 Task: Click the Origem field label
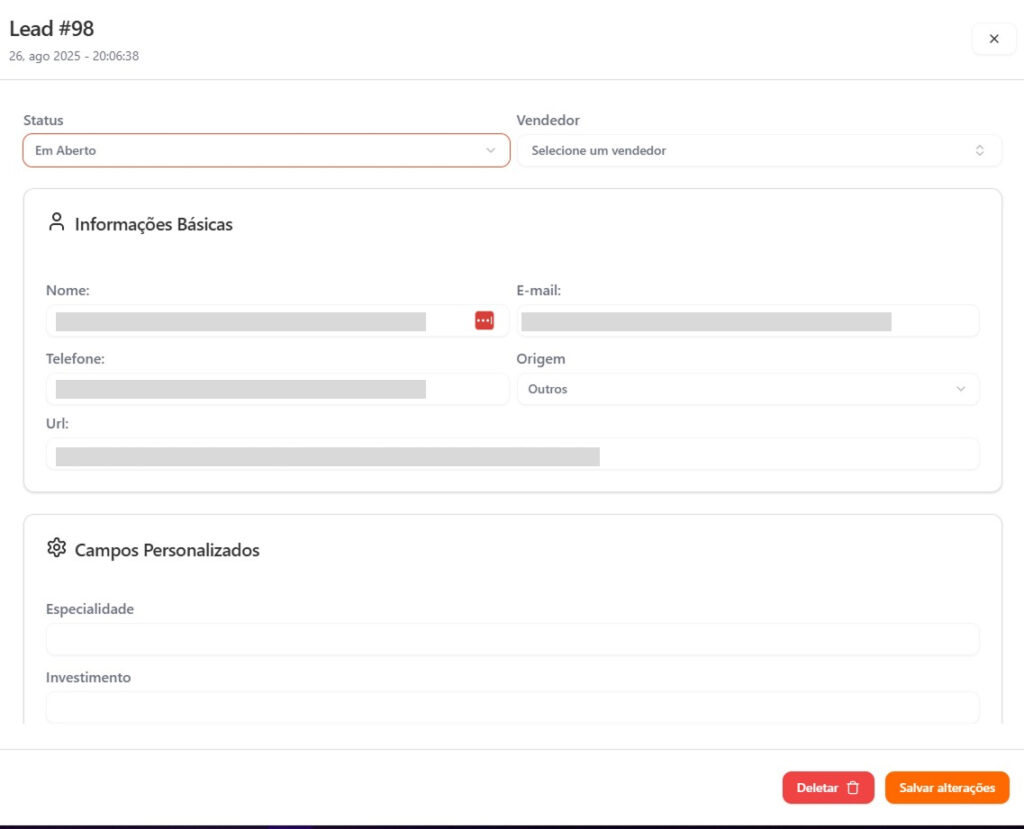[540, 359]
